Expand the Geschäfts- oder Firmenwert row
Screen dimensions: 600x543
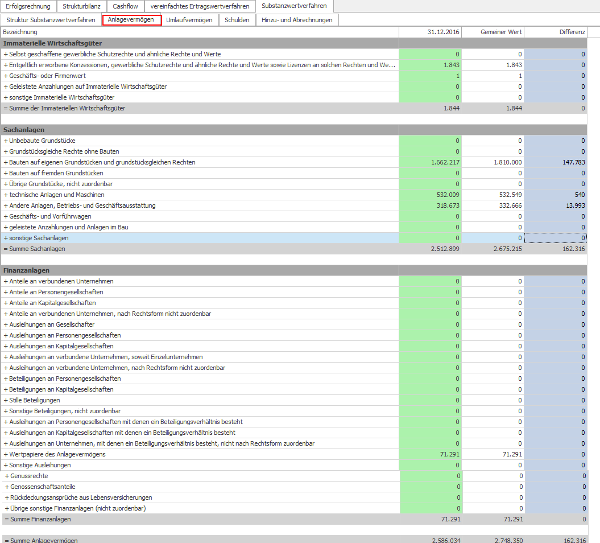click(6, 76)
